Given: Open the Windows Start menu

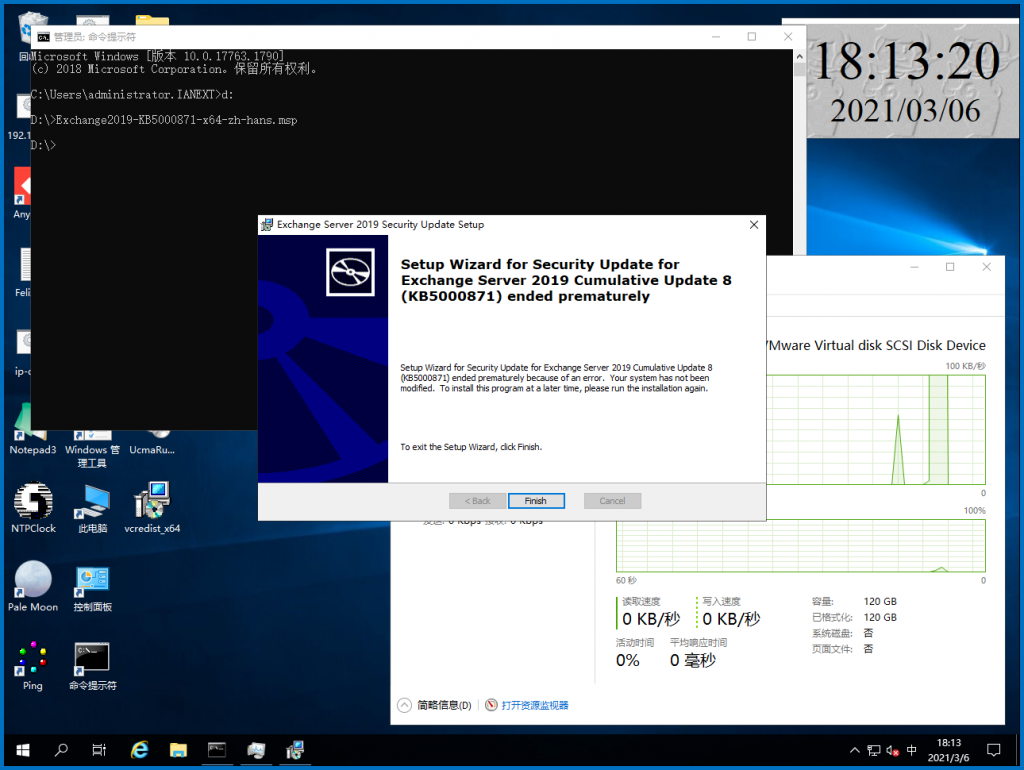Looking at the screenshot, I should point(21,750).
